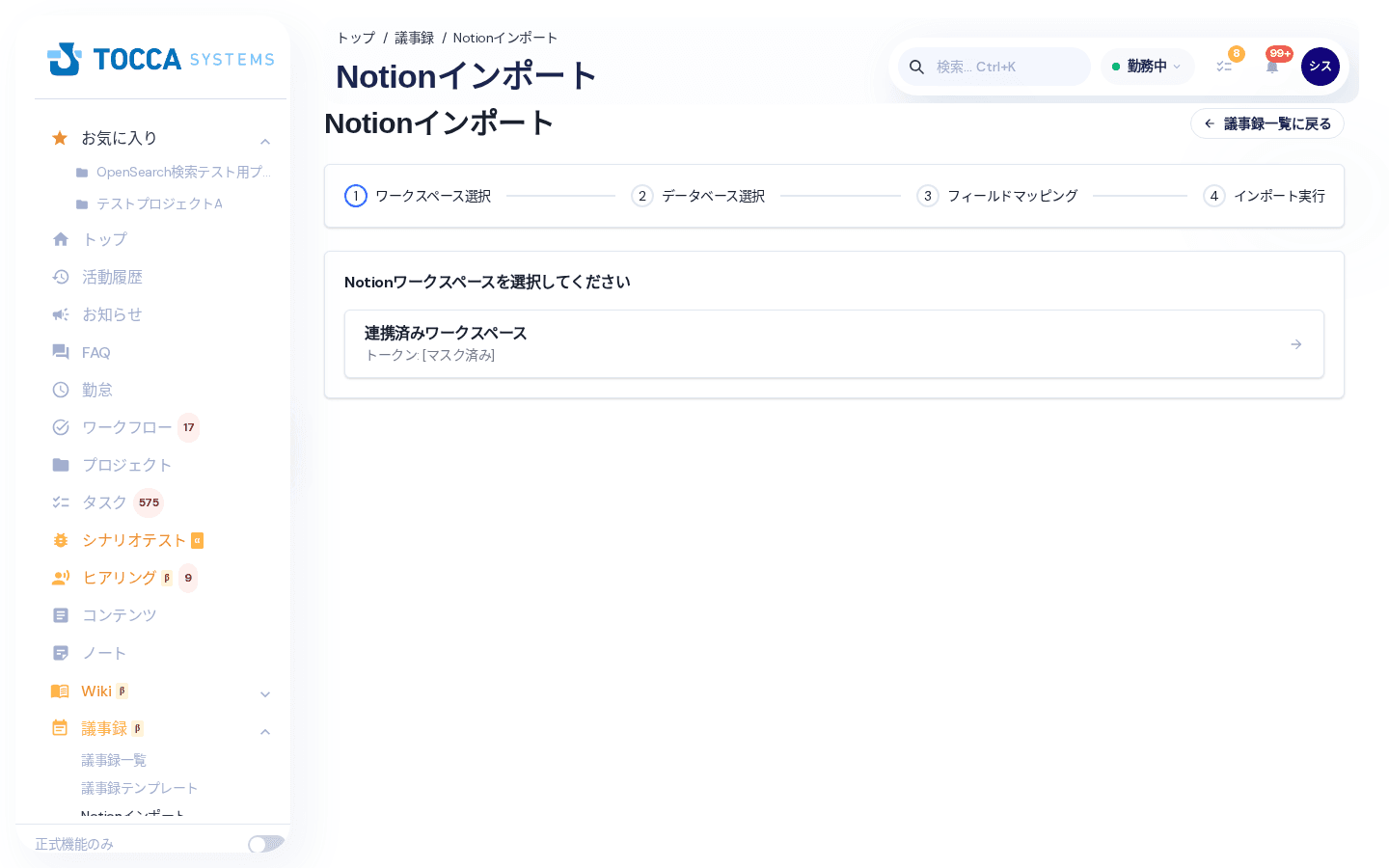Click the search magnifier icon
The height and width of the screenshot is (868, 1389).
pos(917,67)
